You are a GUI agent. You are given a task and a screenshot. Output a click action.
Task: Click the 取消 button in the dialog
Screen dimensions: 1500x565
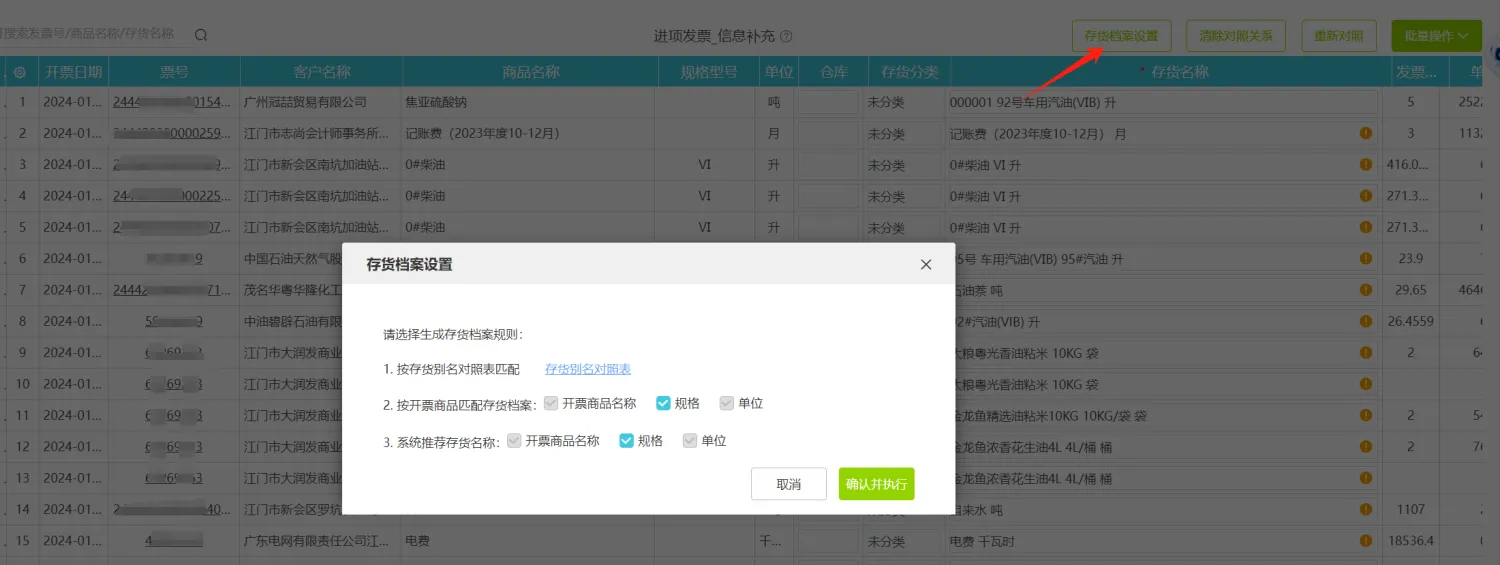point(789,484)
